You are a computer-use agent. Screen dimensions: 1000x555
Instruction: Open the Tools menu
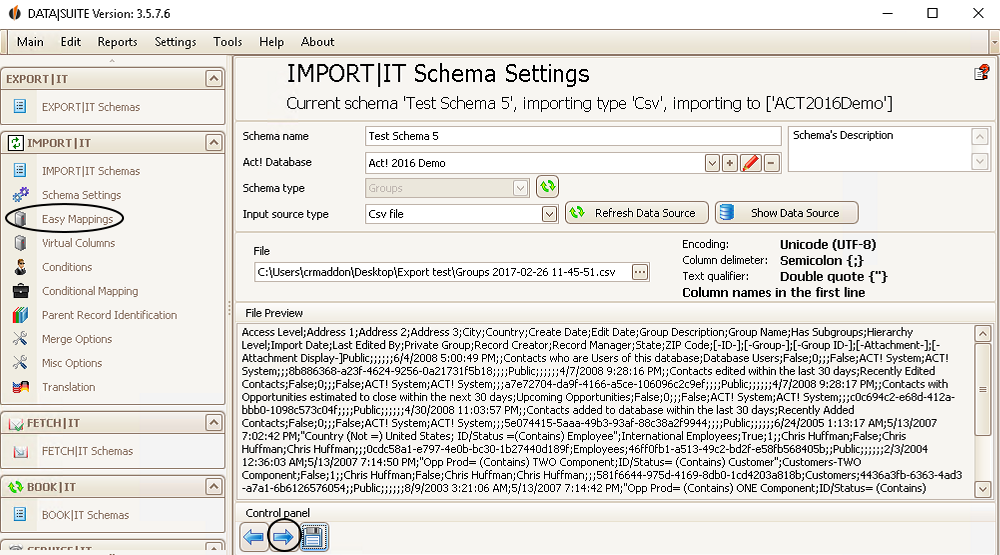(x=228, y=41)
